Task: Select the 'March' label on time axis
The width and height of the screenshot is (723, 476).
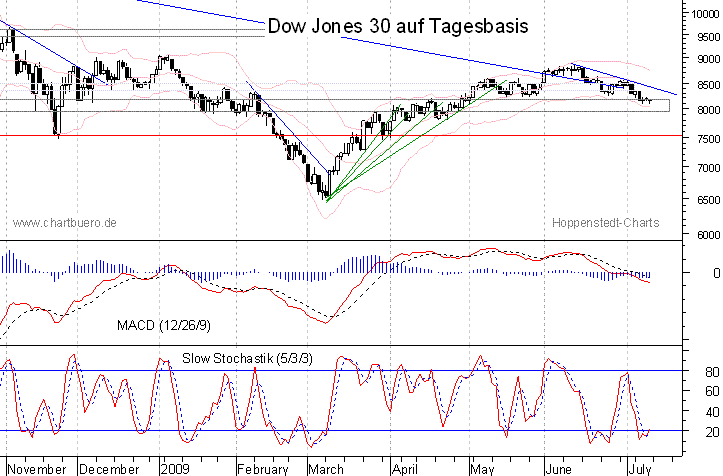Action: point(326,470)
